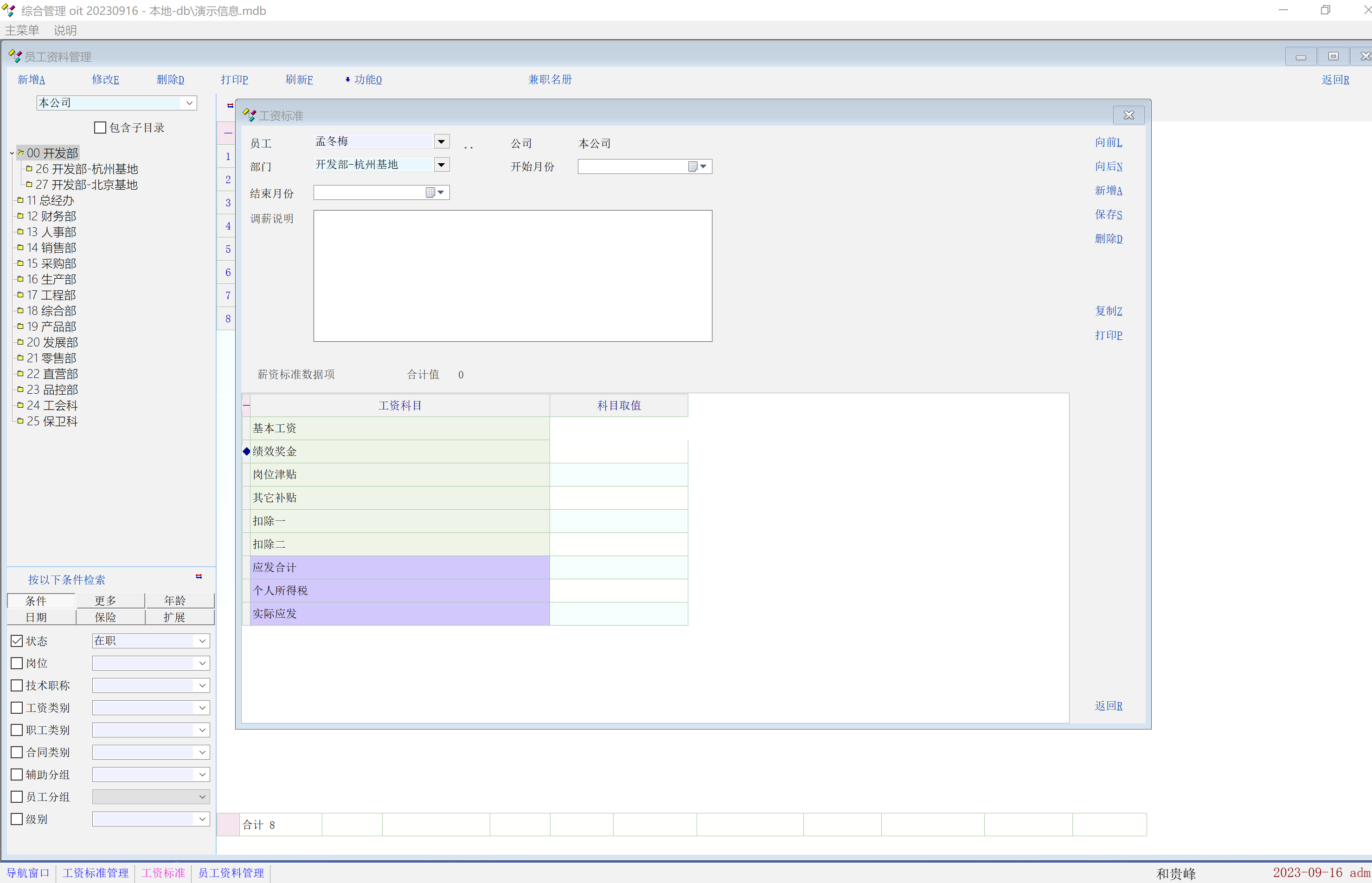This screenshot has height=883, width=1372.
Task: Click the red pin icon above row numbers
Action: 230,105
